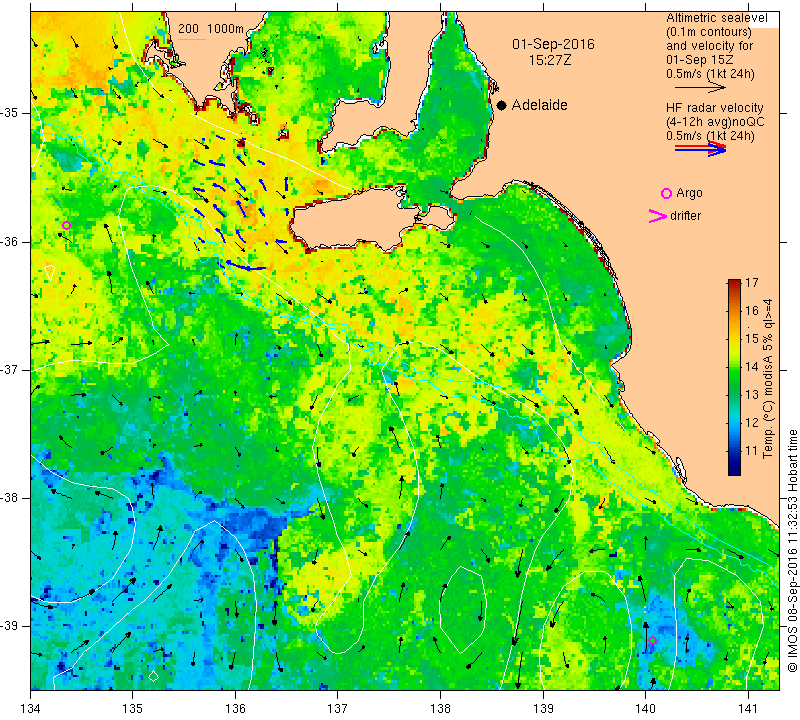800x720 pixels.
Task: Click longitude axis label 137
Action: point(338,709)
